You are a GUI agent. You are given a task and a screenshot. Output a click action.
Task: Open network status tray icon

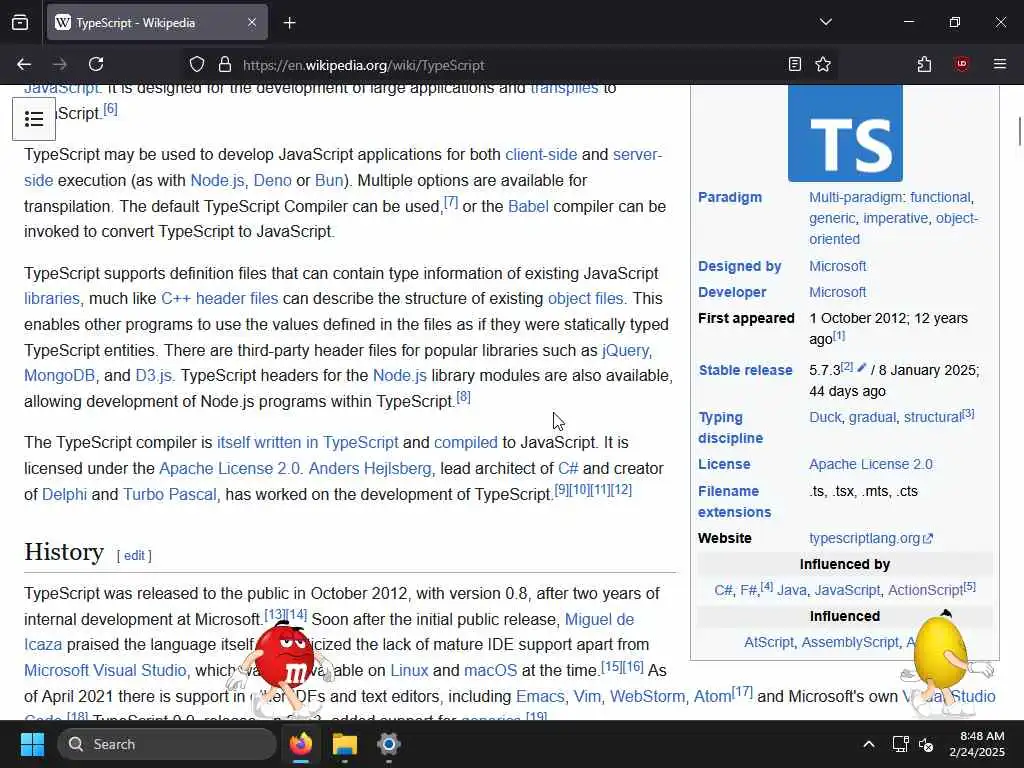click(x=901, y=744)
